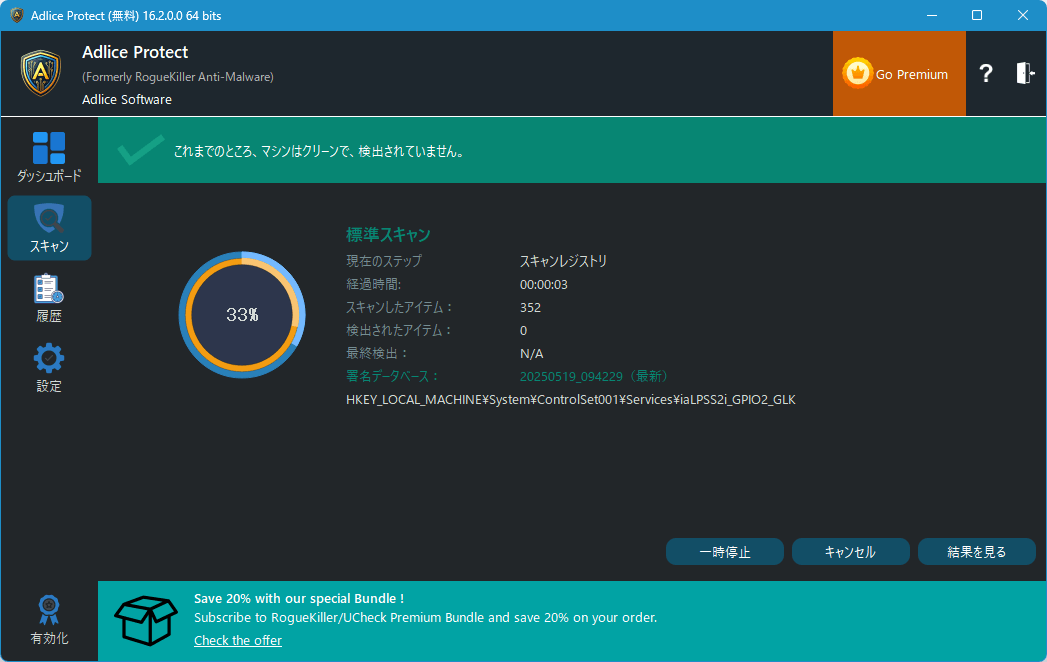Close the Adlice Protect window
Screen dimensions: 1047x662
click(x=1022, y=15)
